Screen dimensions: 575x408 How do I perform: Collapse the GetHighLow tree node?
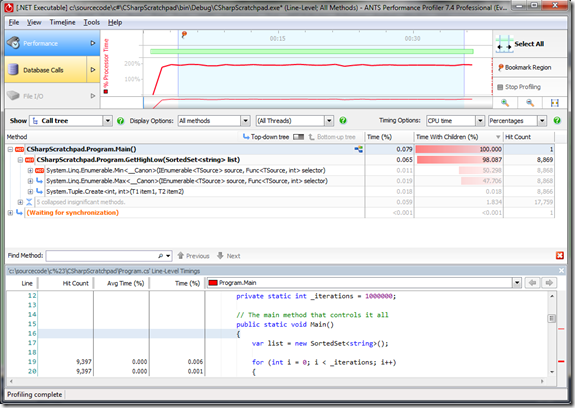pyautogui.click(x=20, y=160)
